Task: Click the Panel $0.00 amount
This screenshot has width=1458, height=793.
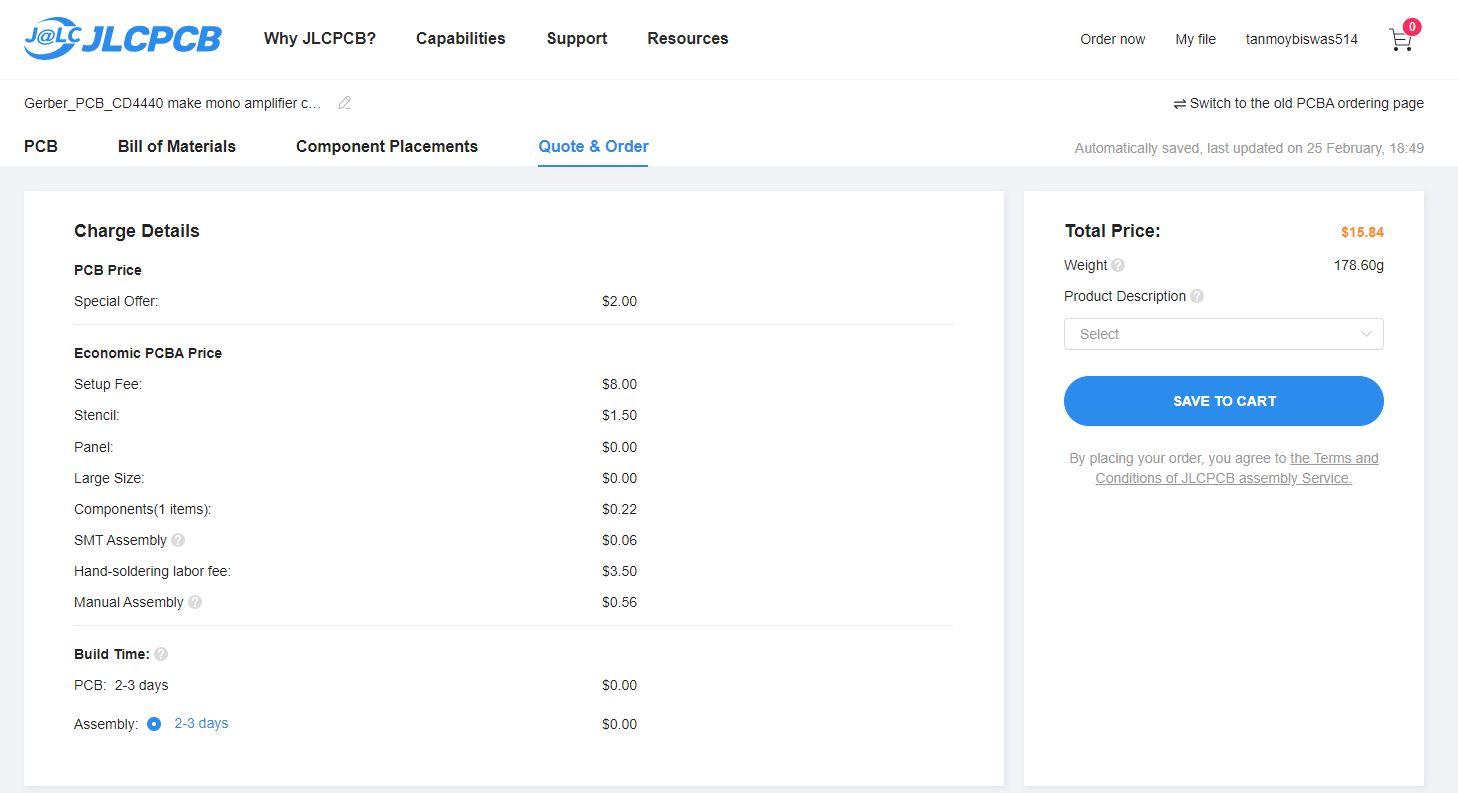Action: [x=619, y=447]
